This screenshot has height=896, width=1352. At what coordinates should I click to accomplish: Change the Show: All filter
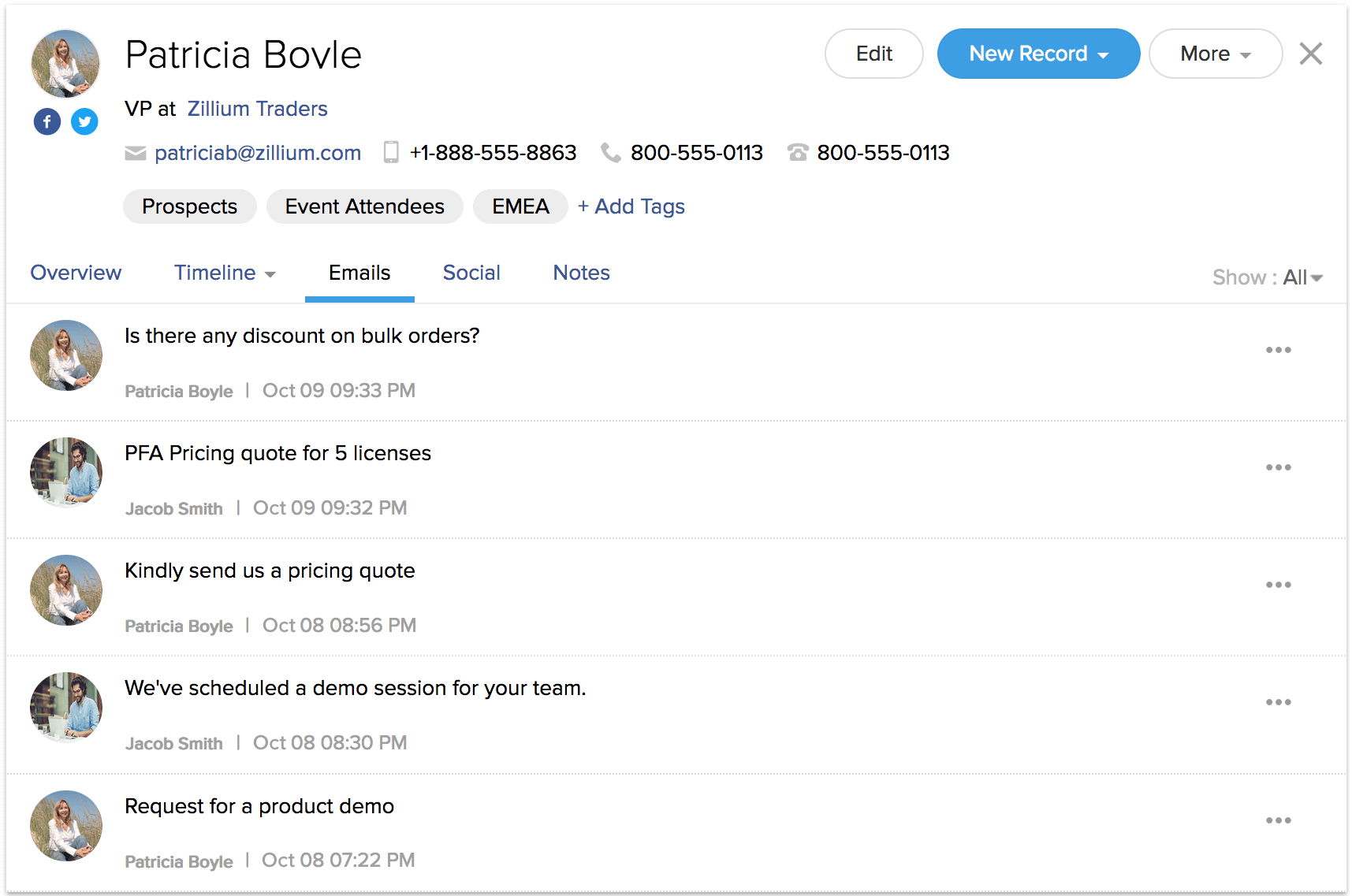click(1302, 277)
